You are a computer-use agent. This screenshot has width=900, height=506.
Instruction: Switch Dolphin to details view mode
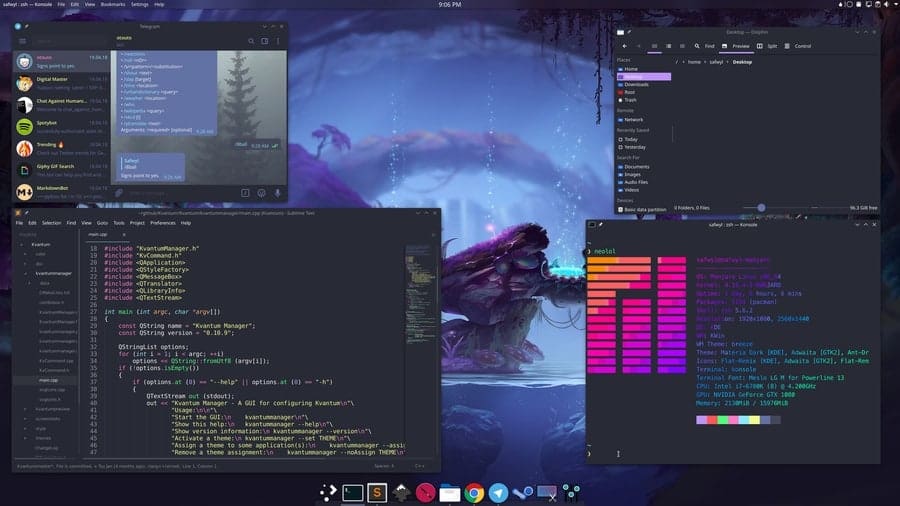(682, 46)
